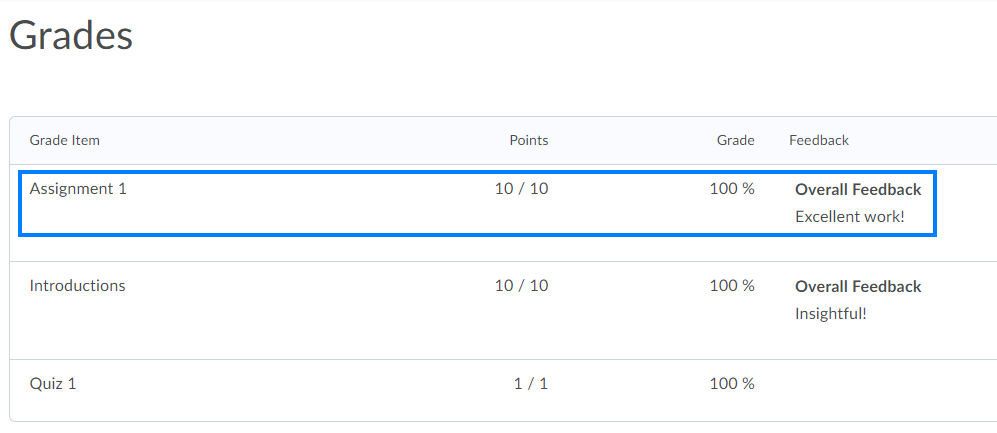Click Overall Feedback label in Assignment 1 row

(x=858, y=189)
